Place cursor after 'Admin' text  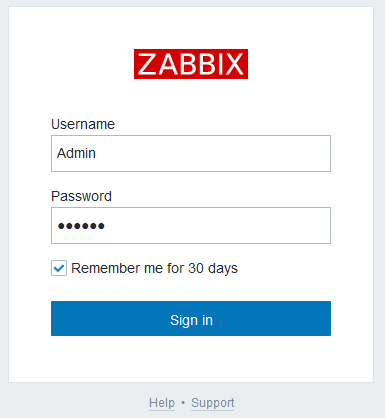tap(96, 153)
